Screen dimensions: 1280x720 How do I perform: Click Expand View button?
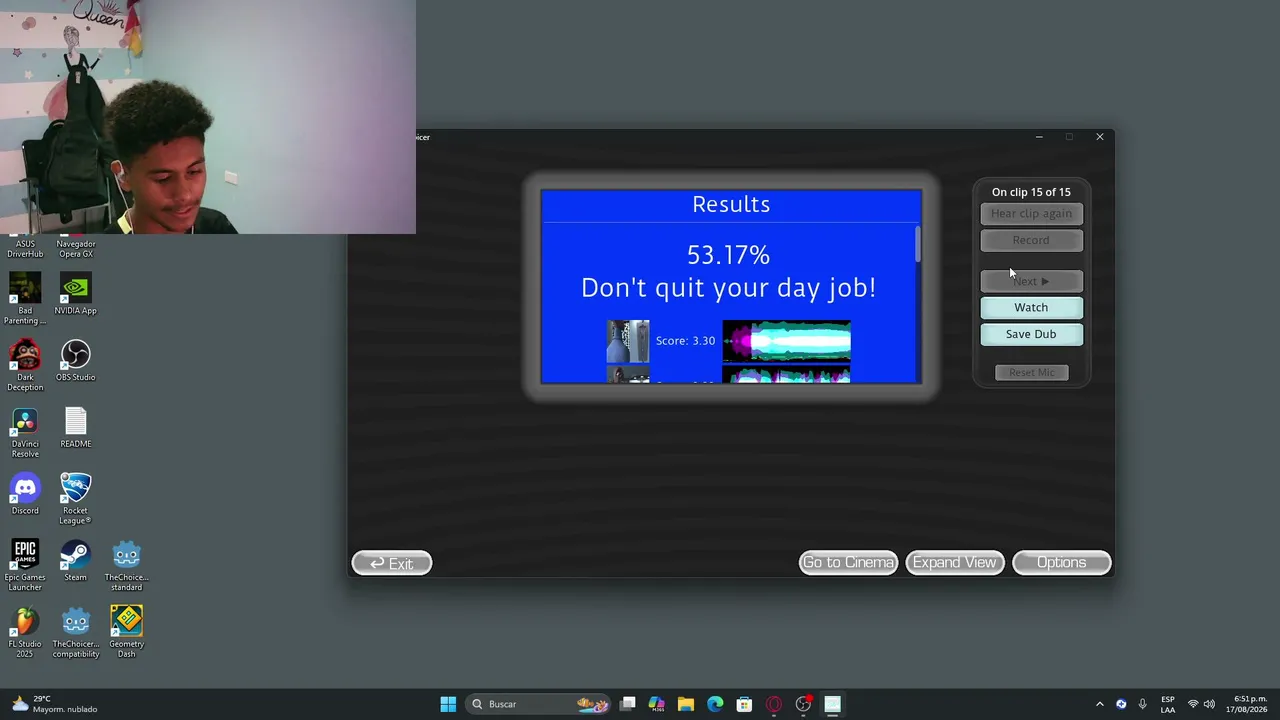[954, 562]
